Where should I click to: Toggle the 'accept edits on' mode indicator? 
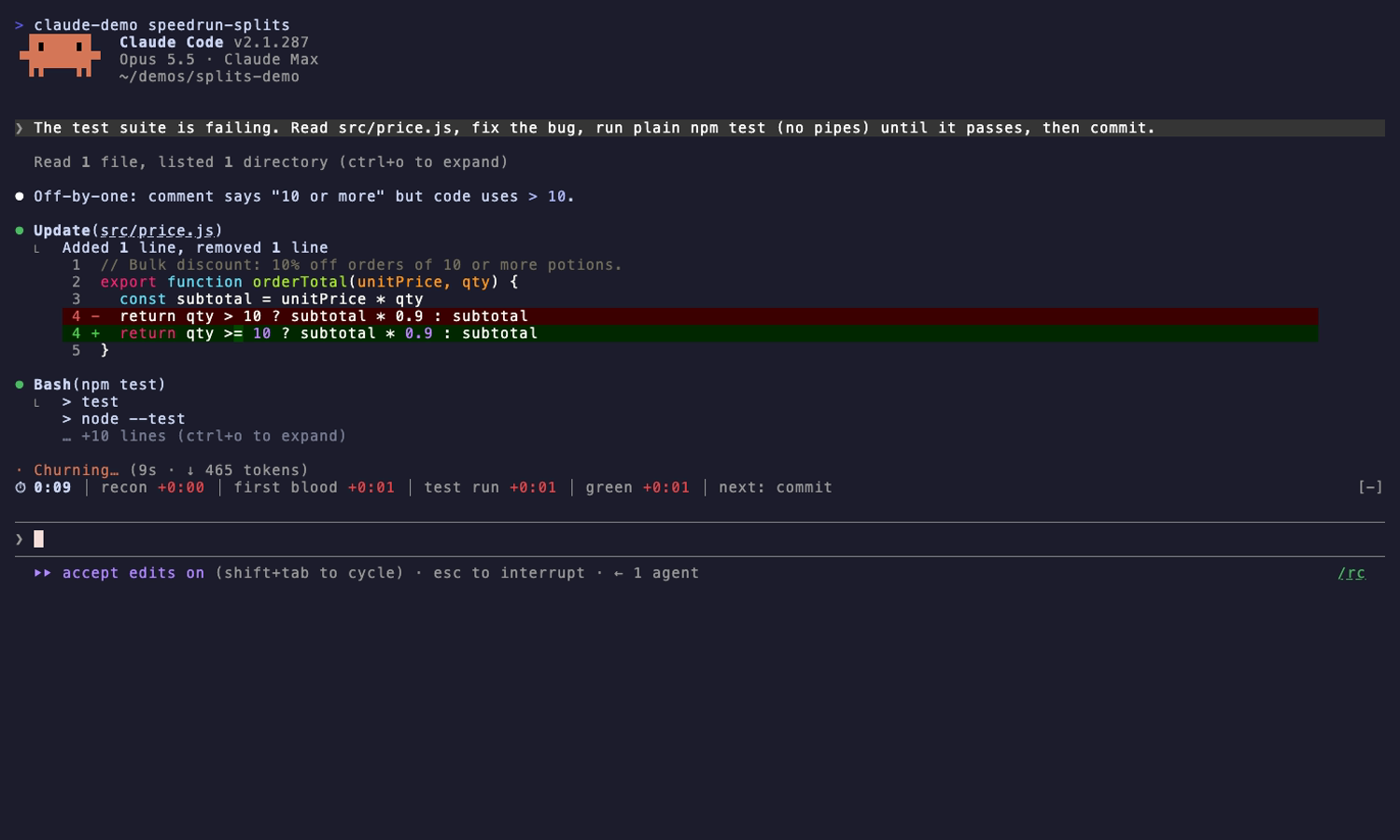[133, 573]
